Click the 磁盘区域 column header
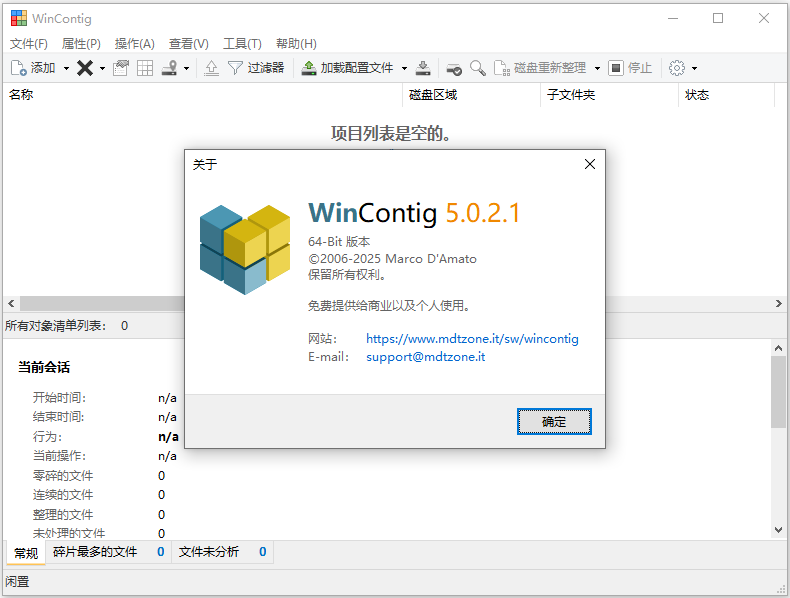 click(433, 95)
